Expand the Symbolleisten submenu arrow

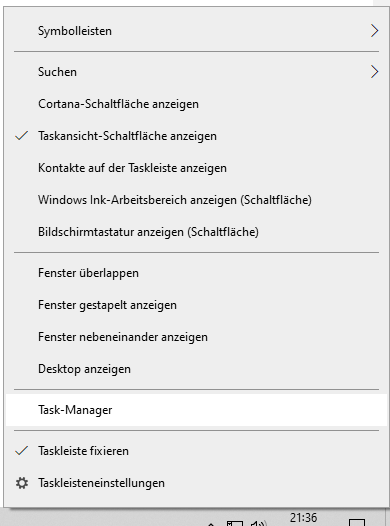pos(375,31)
